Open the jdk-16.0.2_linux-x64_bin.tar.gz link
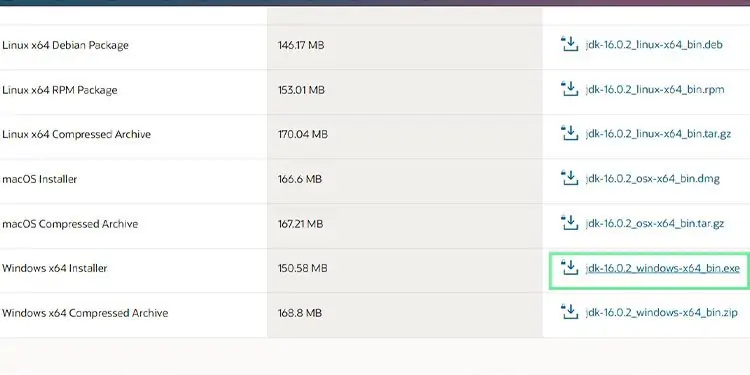This screenshot has width=750, height=375. 658,134
